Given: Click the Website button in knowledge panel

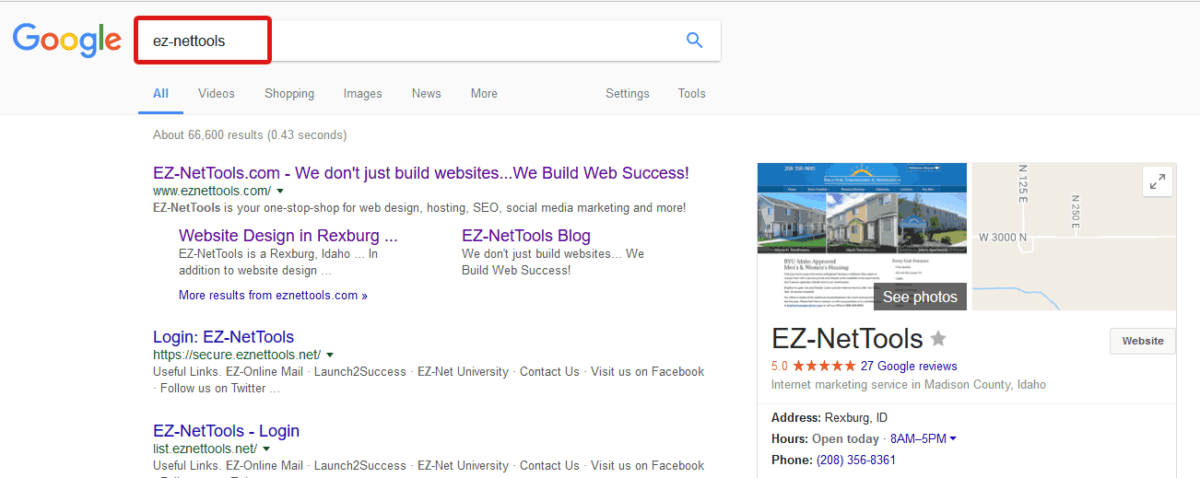Looking at the screenshot, I should coord(1142,341).
